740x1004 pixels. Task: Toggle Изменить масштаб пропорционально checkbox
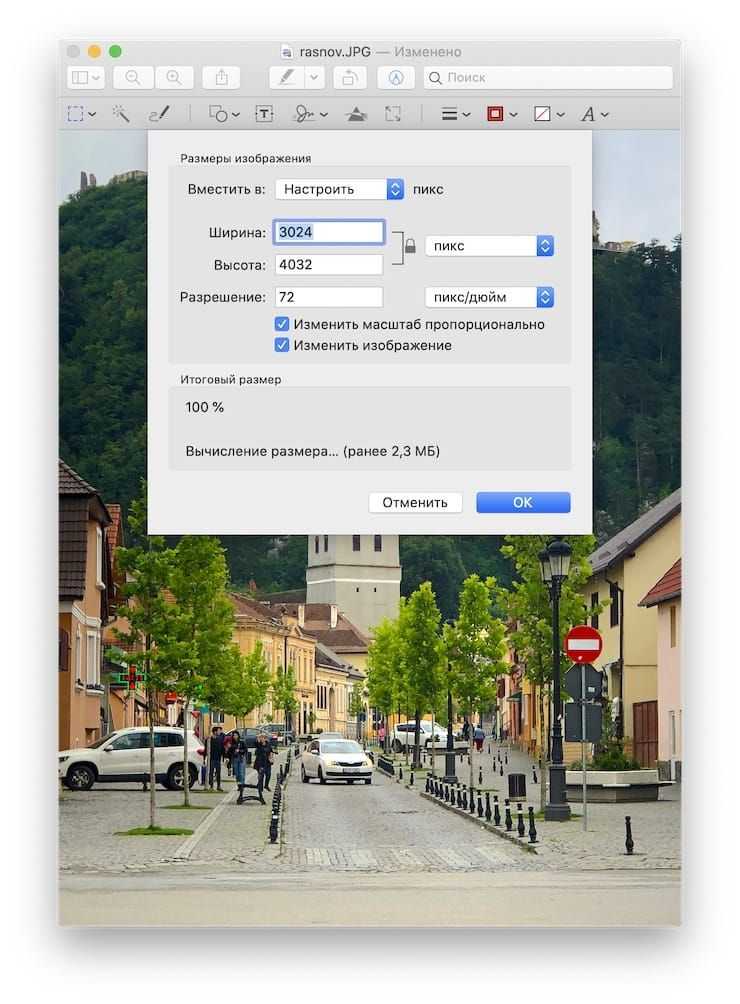282,324
